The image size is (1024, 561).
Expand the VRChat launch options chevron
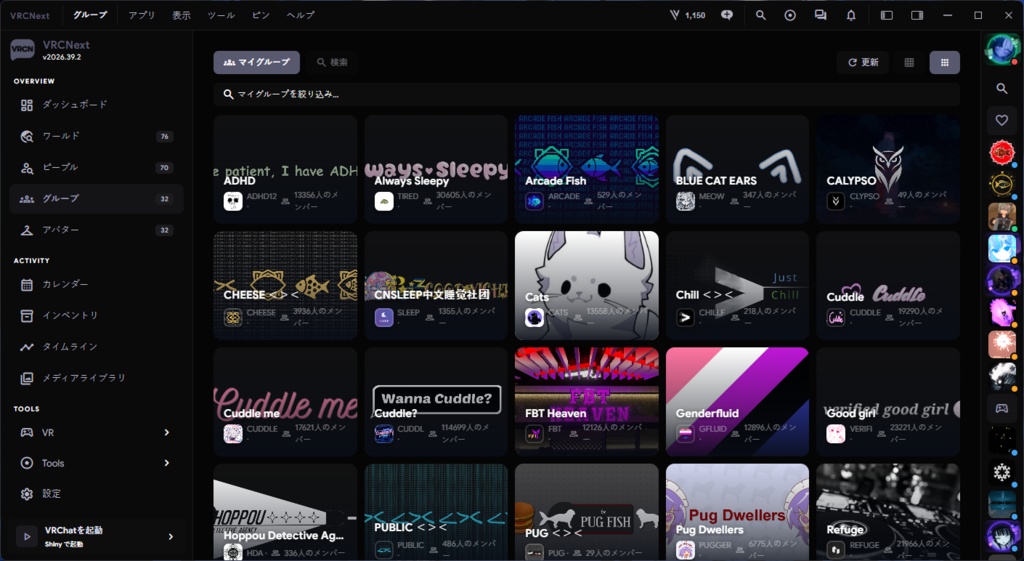pyautogui.click(x=170, y=537)
